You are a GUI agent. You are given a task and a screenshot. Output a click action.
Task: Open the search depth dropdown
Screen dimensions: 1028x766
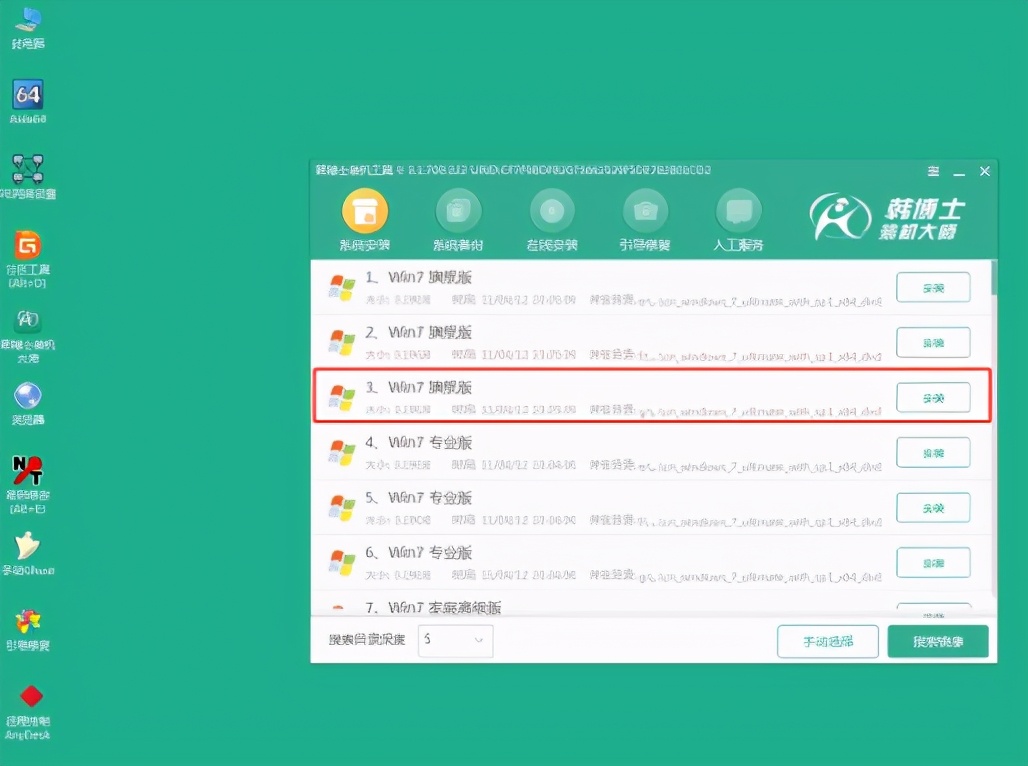[x=455, y=643]
